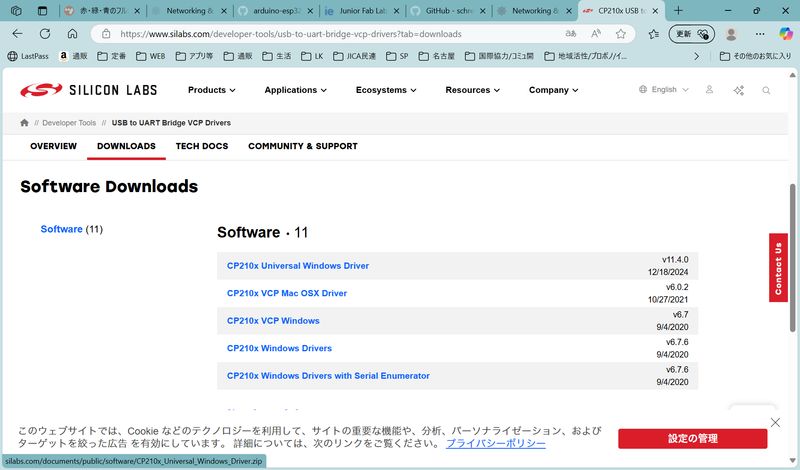Select the DOWNLOADS tab
The height and width of the screenshot is (470, 800).
(126, 146)
